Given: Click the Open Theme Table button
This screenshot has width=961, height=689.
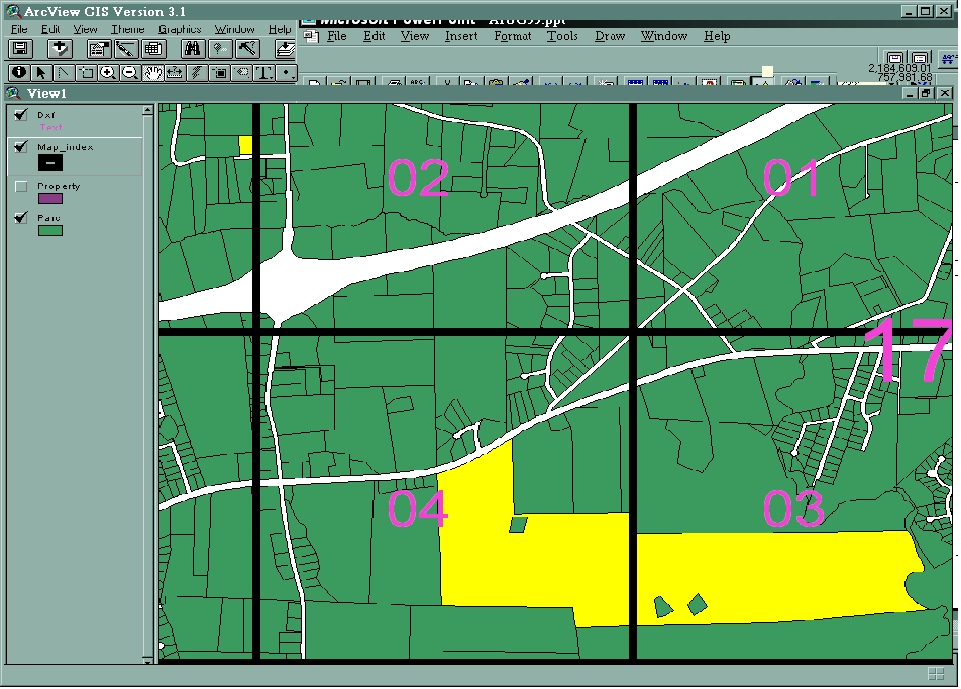Looking at the screenshot, I should click(153, 49).
